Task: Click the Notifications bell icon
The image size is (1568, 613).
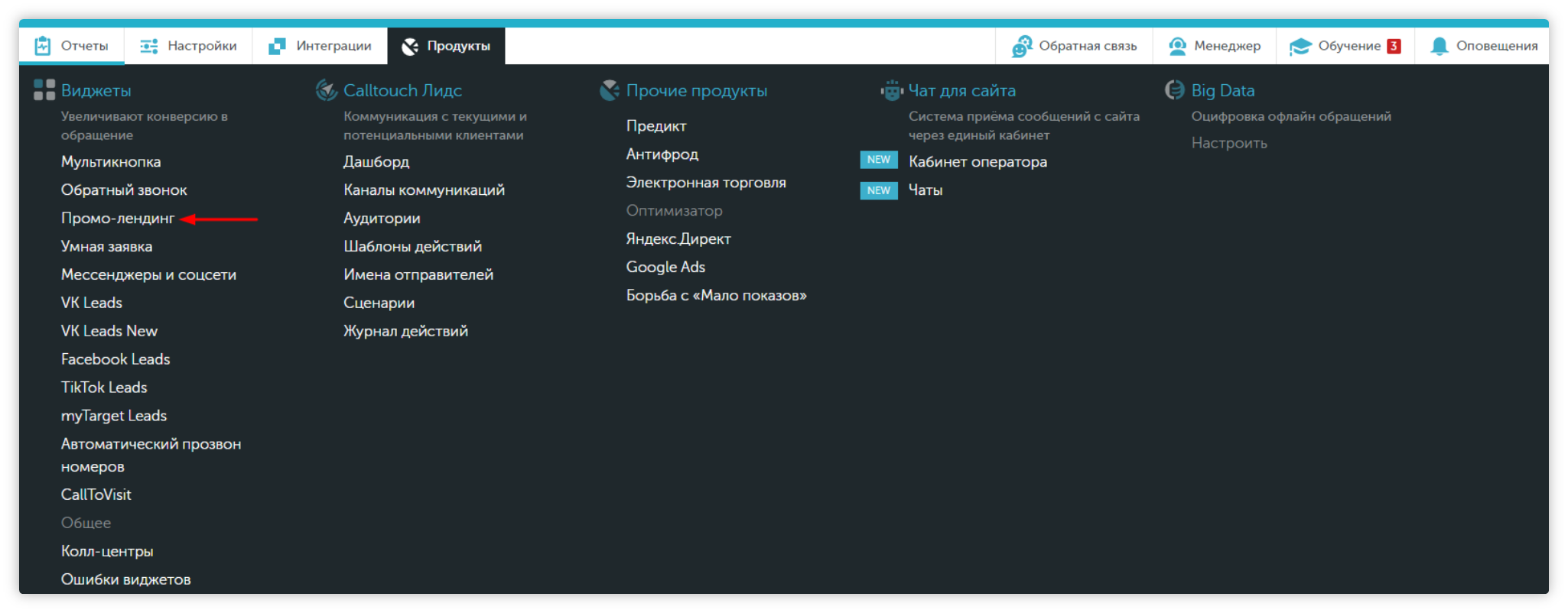Action: coord(1440,46)
